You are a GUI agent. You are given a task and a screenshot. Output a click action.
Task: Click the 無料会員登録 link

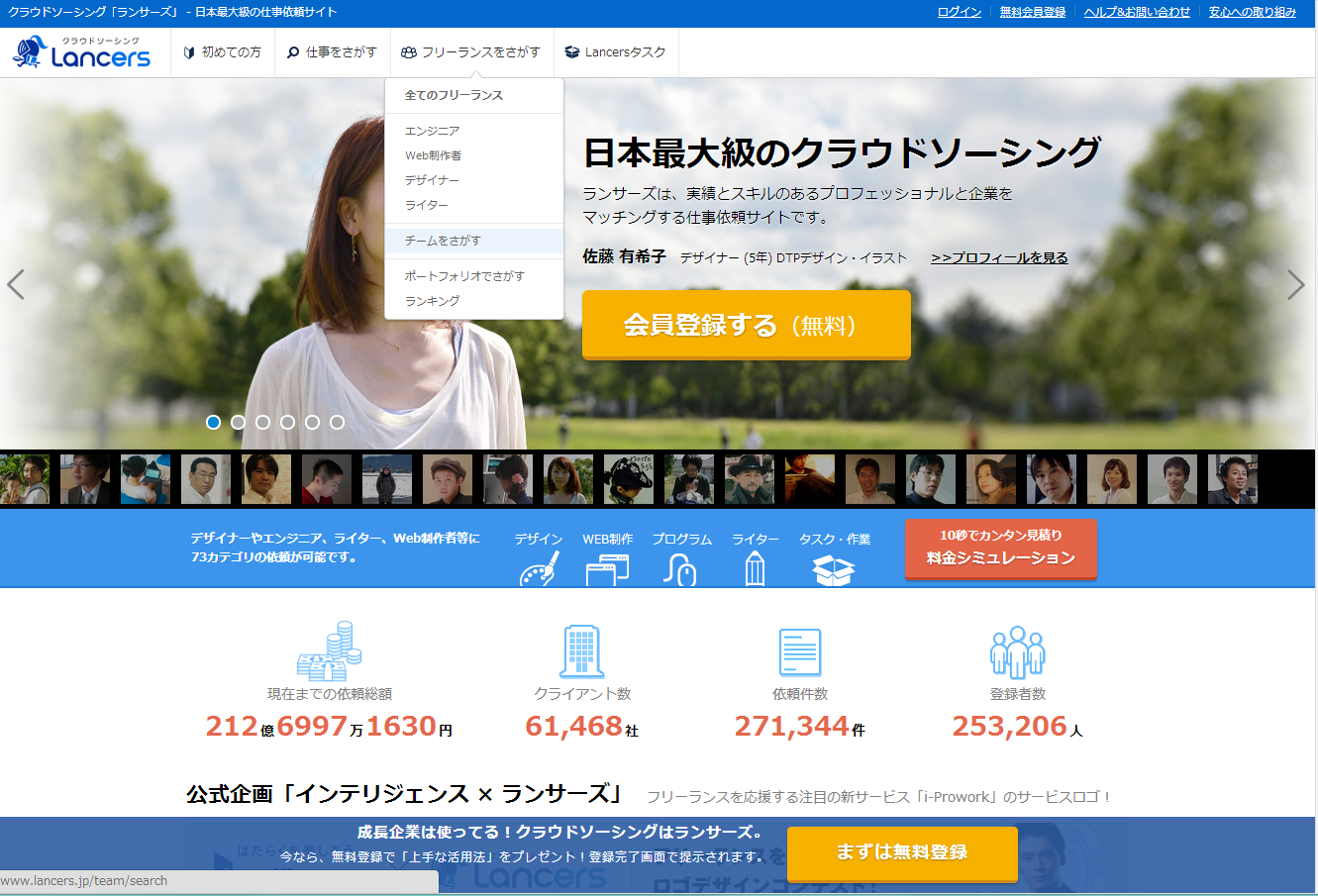1033,12
